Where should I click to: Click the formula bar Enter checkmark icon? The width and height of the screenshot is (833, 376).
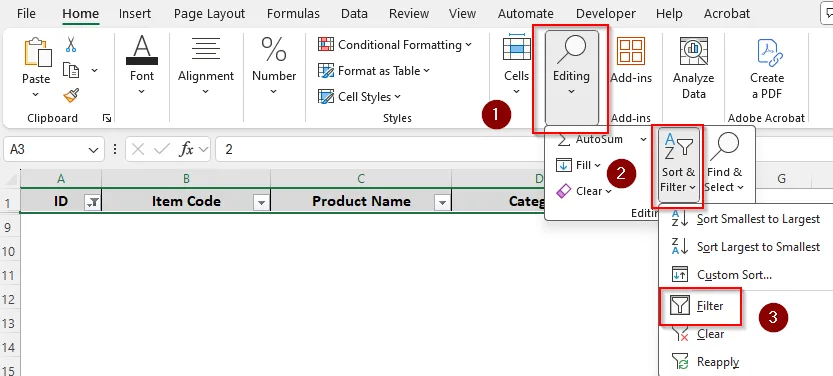(x=162, y=149)
